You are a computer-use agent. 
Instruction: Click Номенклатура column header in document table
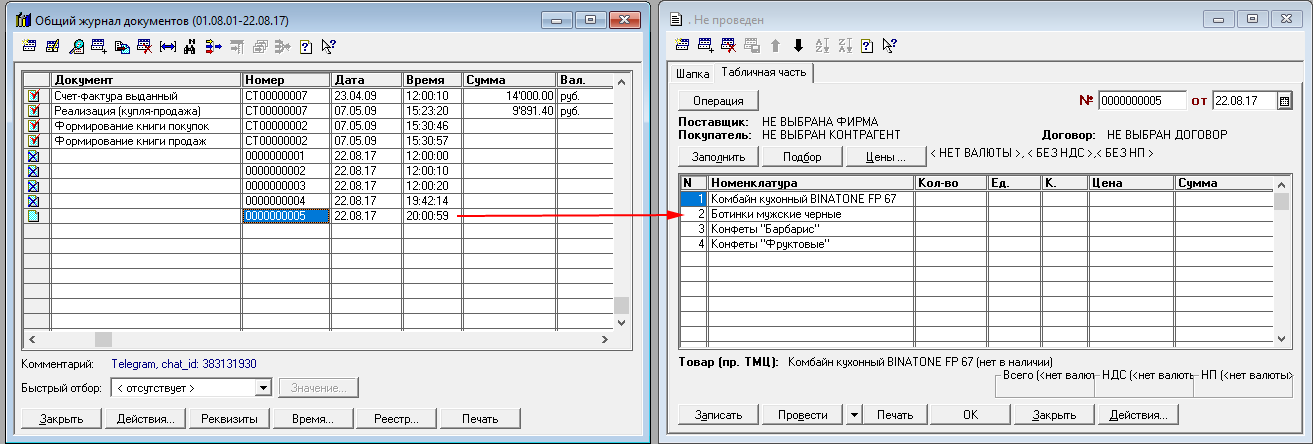(811, 183)
